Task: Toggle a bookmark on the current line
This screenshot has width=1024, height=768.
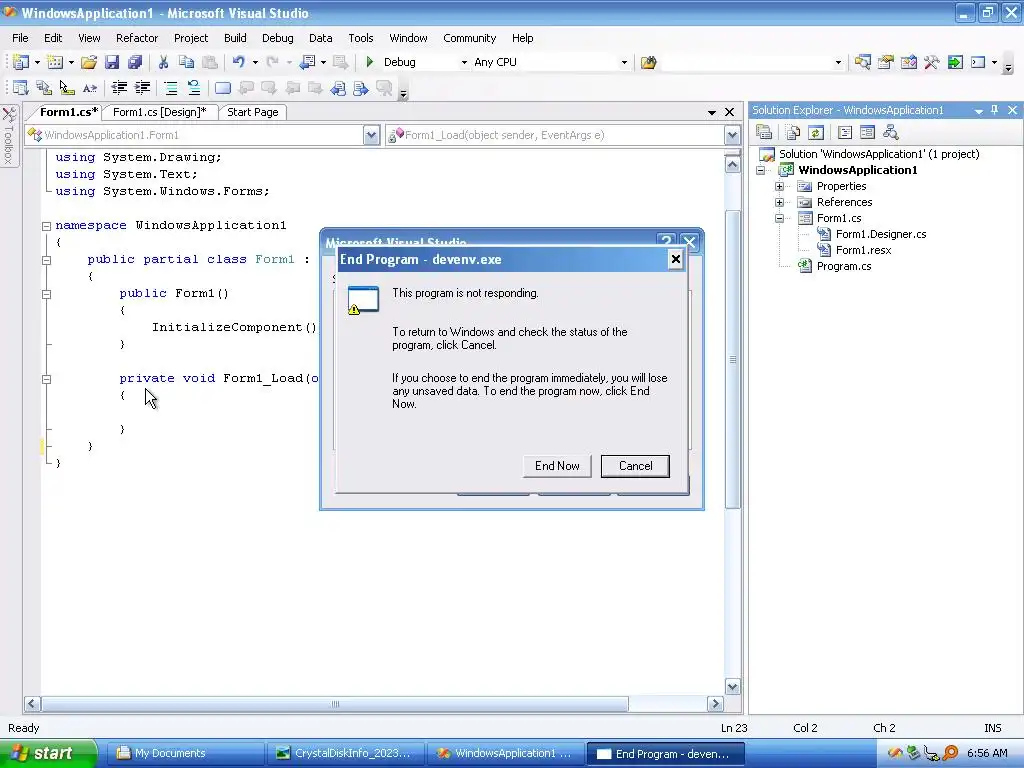Action: pyautogui.click(x=223, y=88)
